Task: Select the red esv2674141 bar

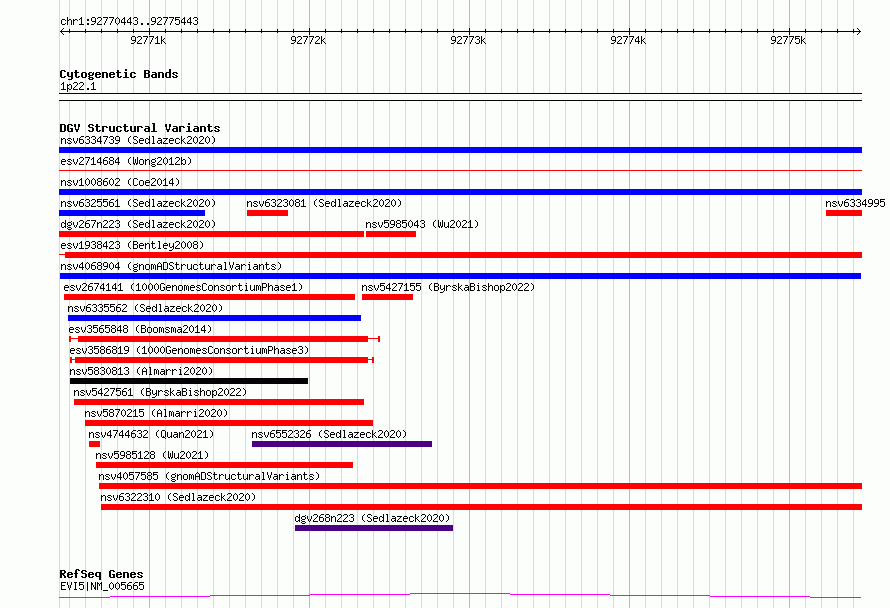Action: point(209,297)
